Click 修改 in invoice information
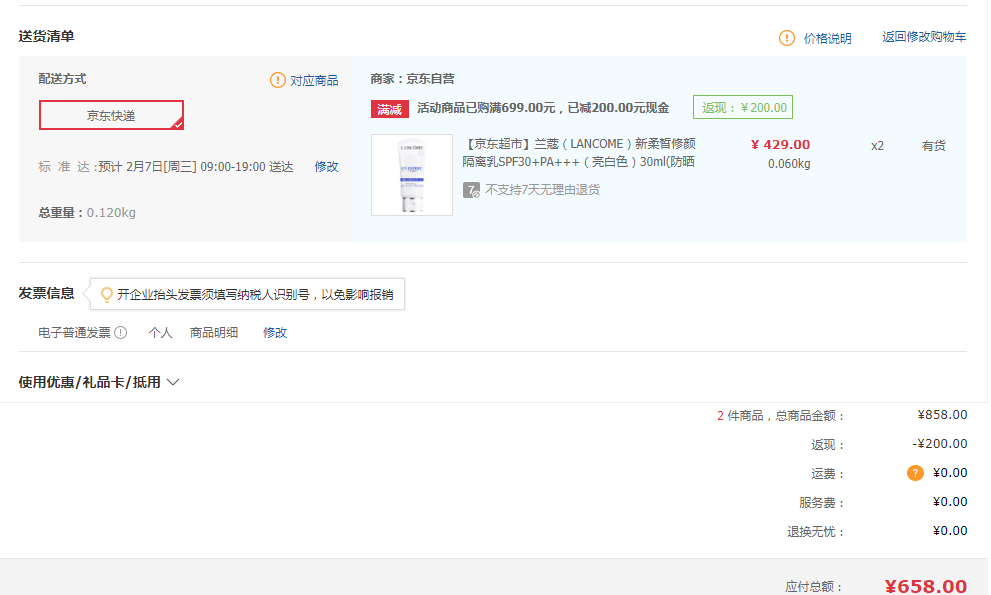The width and height of the screenshot is (991, 595). (275, 332)
